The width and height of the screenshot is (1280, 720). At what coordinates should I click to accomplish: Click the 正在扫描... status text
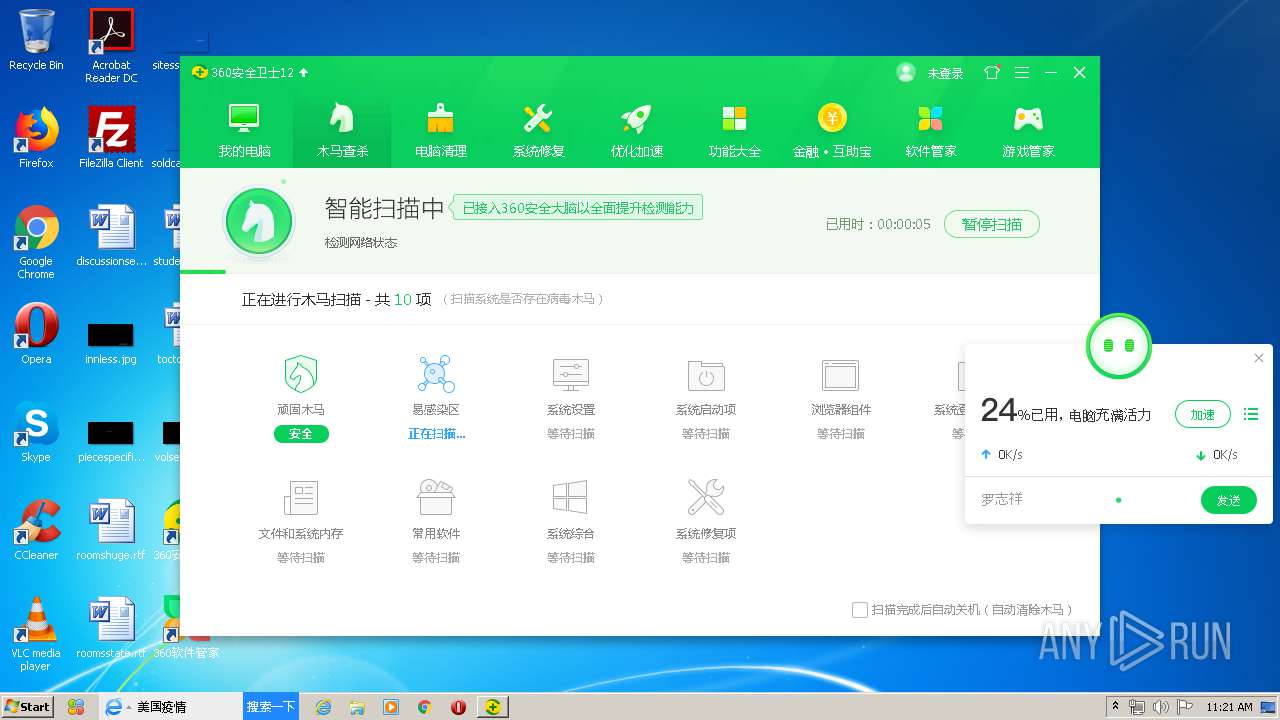[436, 434]
